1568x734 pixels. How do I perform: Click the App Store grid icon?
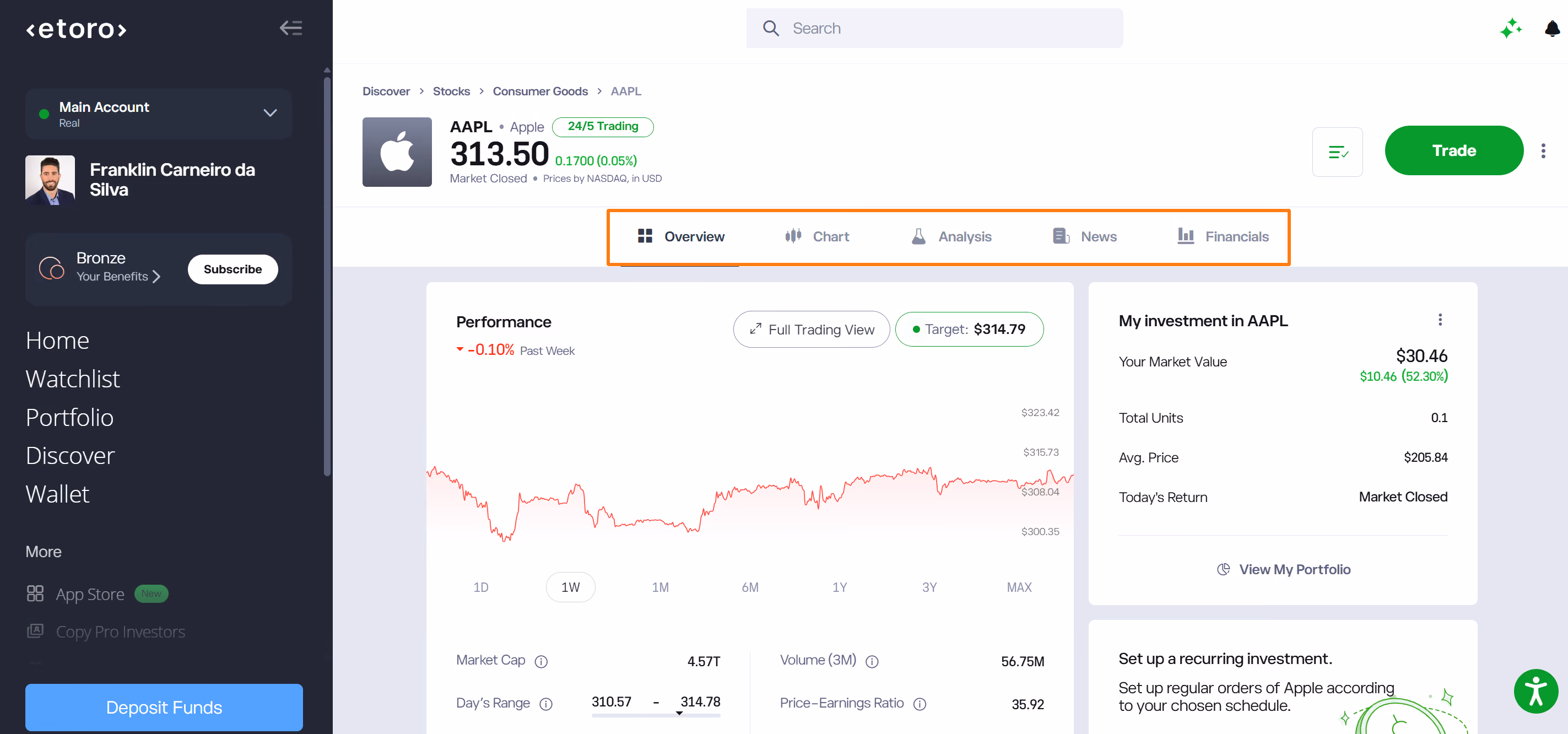[35, 593]
